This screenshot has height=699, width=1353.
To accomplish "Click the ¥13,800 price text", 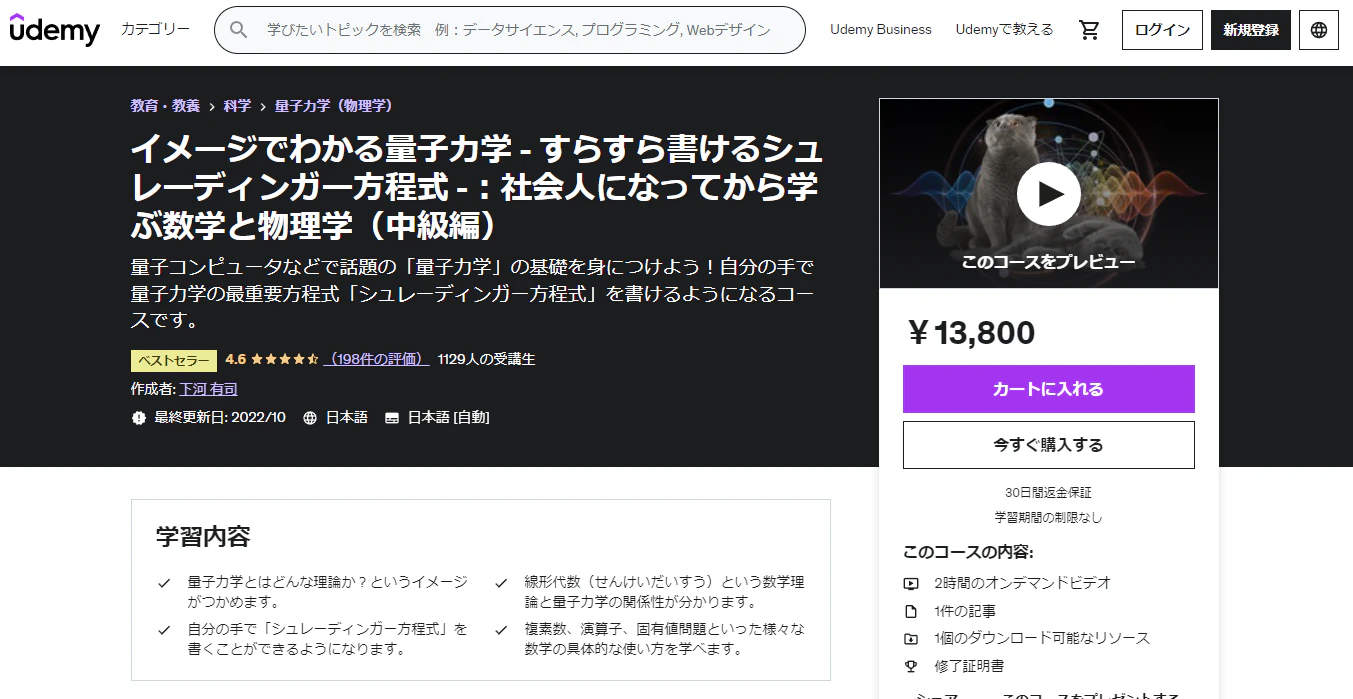I will [971, 332].
